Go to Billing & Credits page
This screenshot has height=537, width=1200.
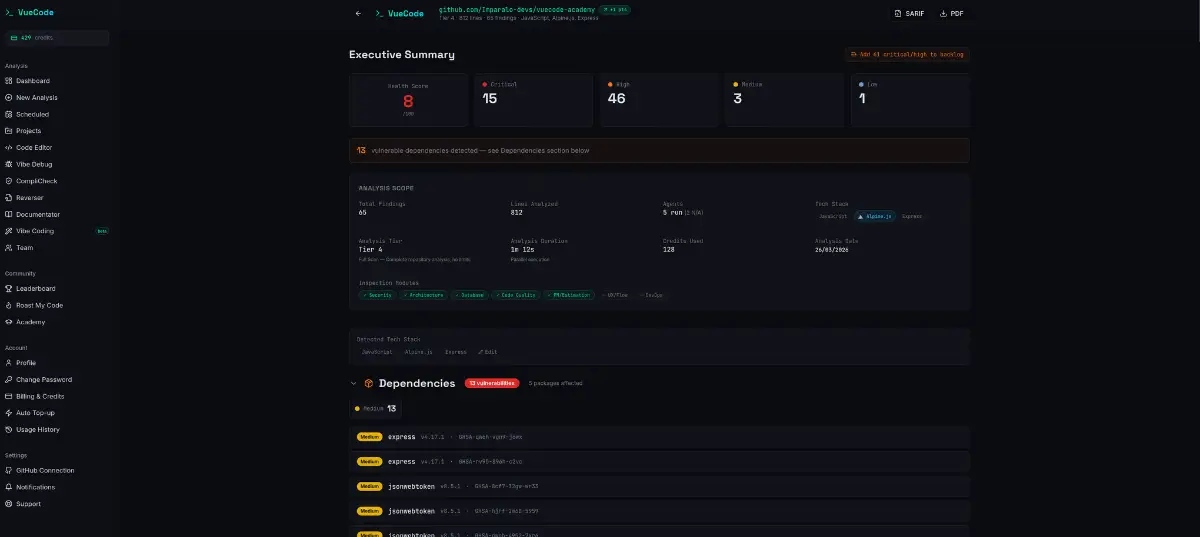39,397
